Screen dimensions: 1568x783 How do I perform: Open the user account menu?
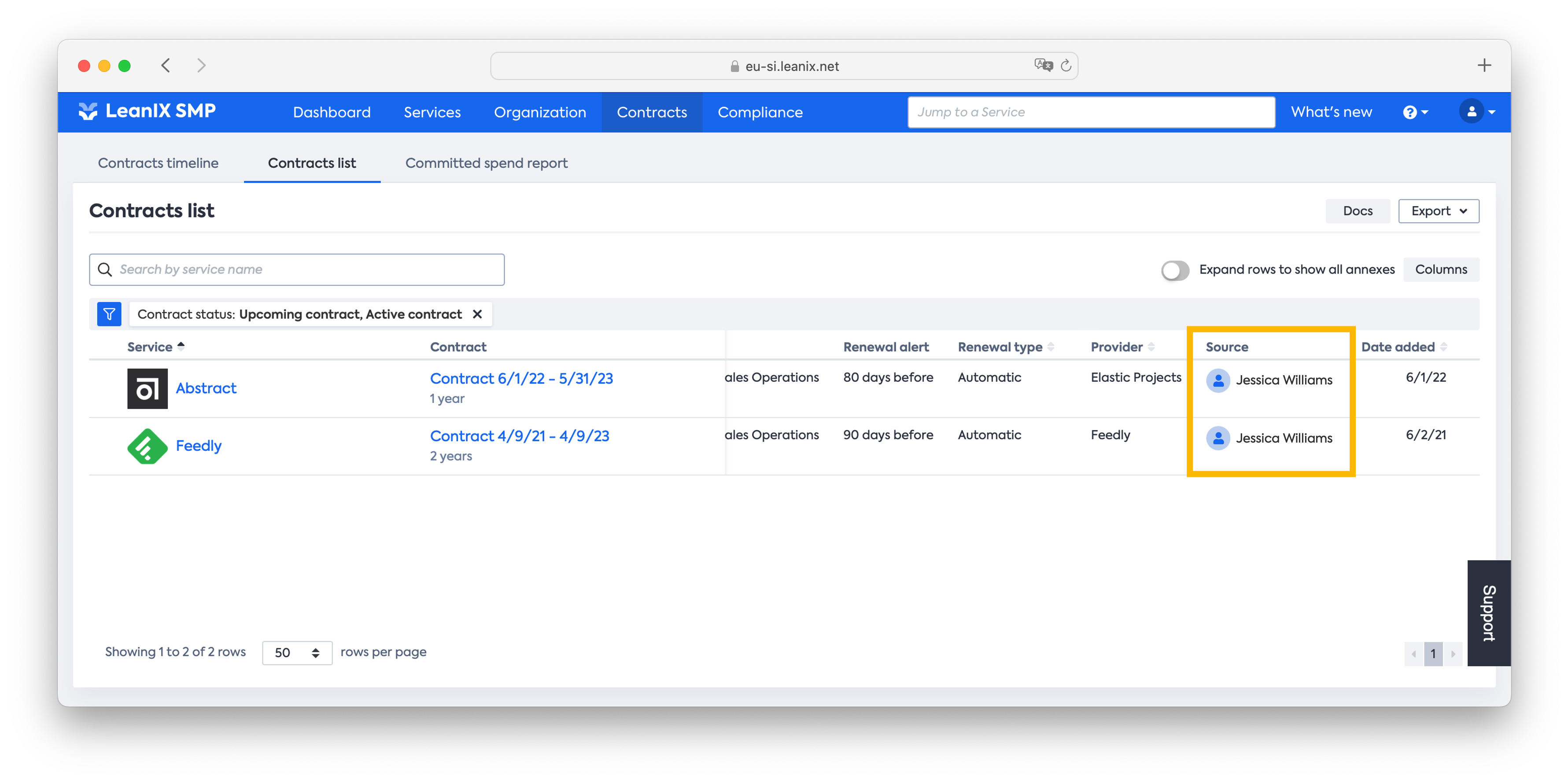[1477, 111]
